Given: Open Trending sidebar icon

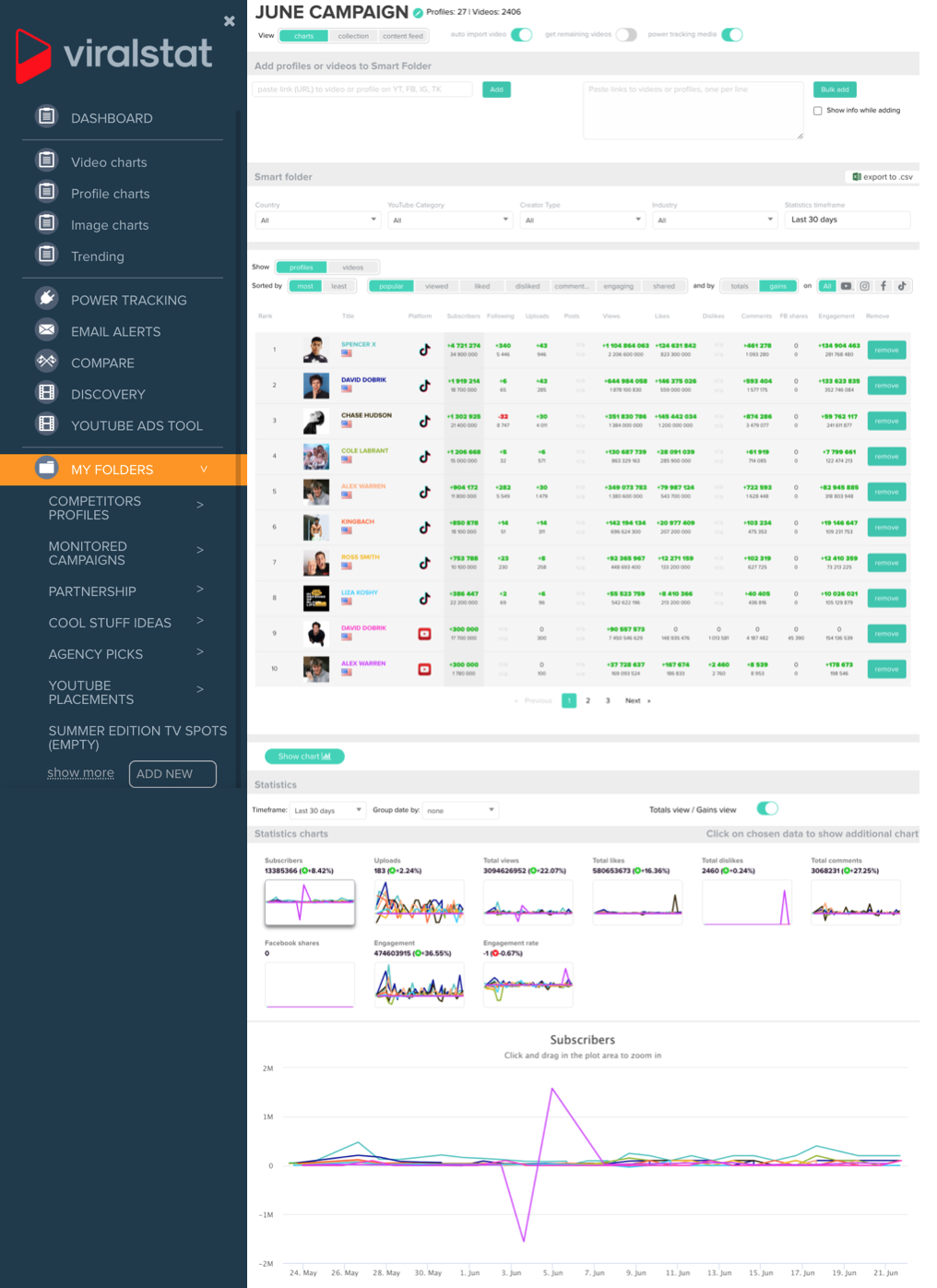Looking at the screenshot, I should tap(46, 255).
